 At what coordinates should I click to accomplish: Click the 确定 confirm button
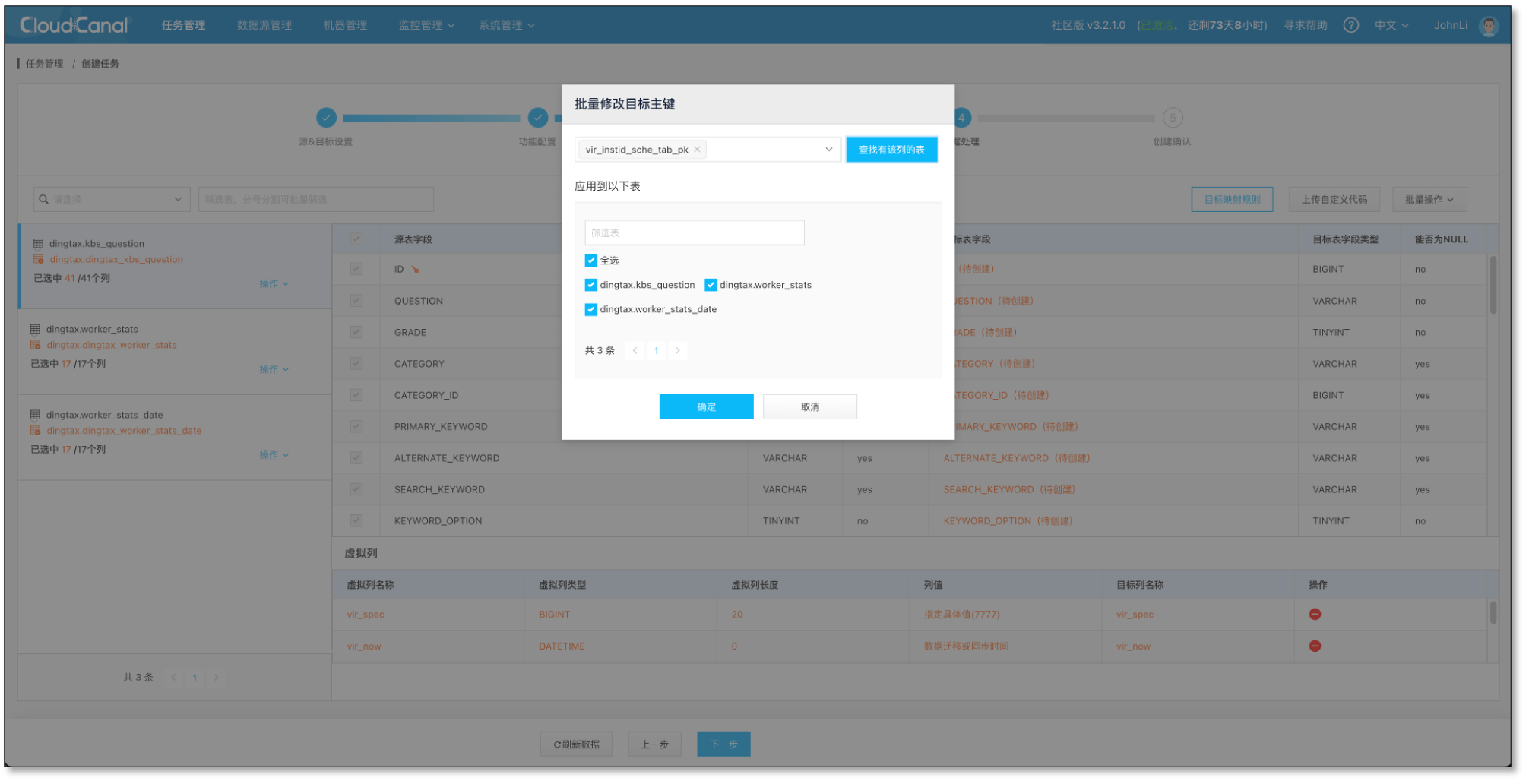point(706,407)
